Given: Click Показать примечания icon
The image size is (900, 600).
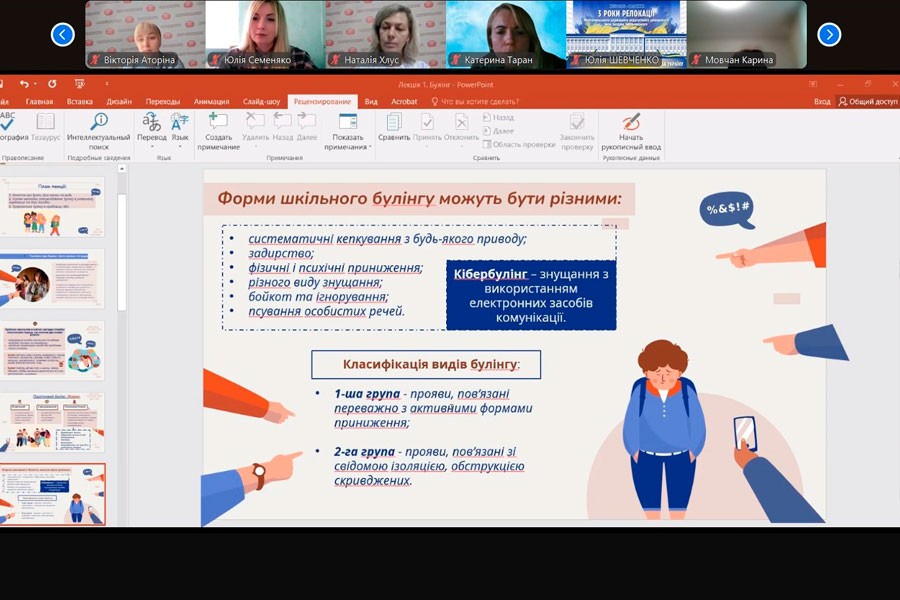Looking at the screenshot, I should click(348, 122).
